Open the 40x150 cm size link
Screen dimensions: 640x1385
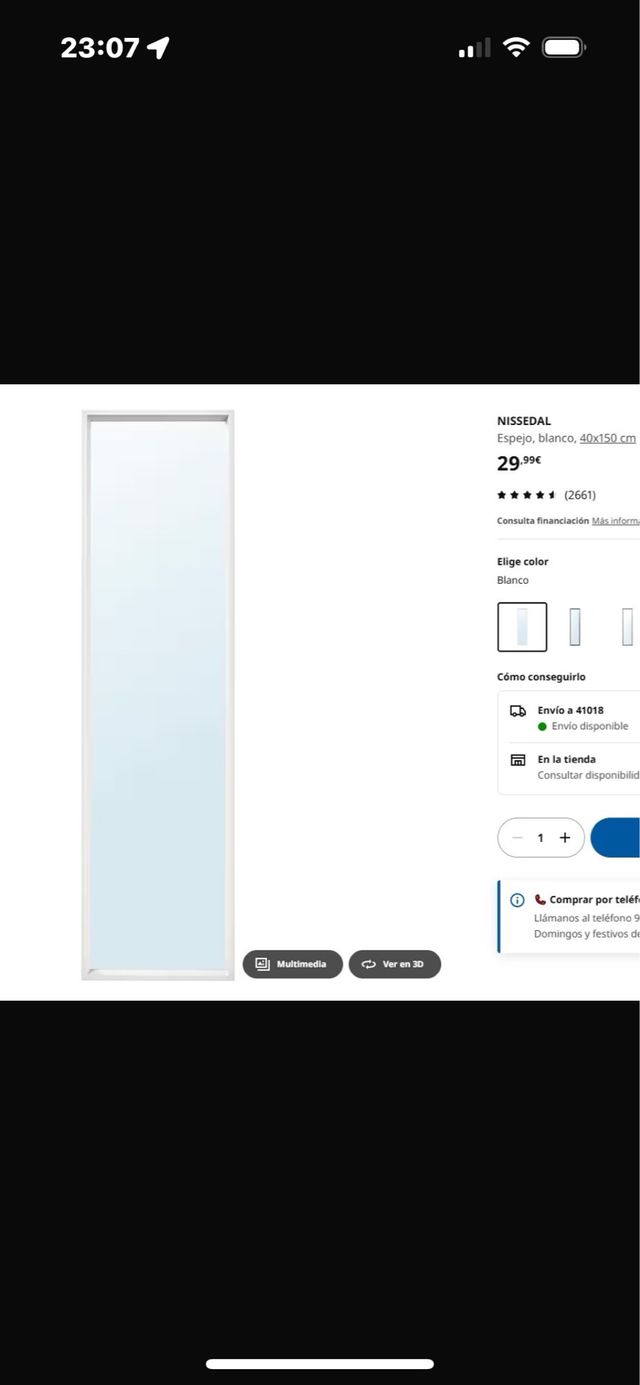click(607, 438)
